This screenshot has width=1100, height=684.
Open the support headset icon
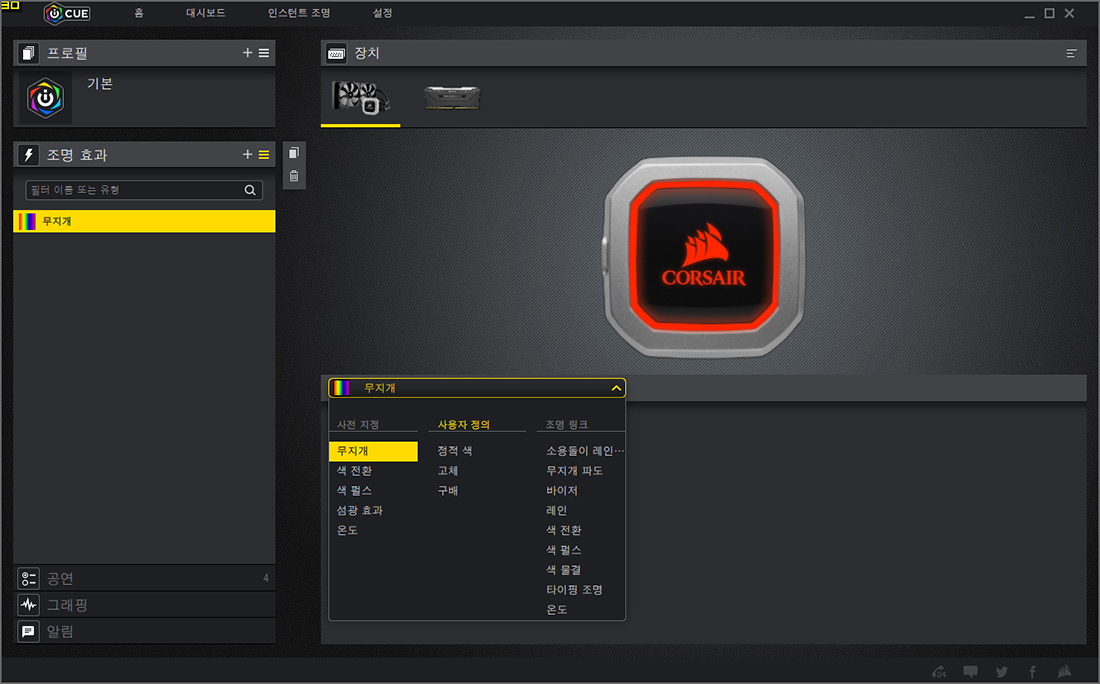939,671
